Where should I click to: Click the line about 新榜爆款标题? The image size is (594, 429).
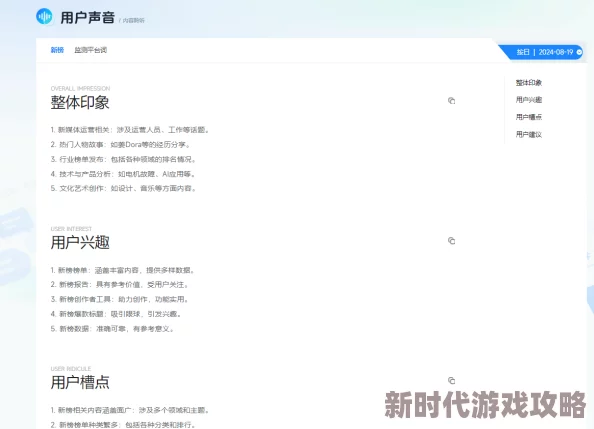pos(116,314)
